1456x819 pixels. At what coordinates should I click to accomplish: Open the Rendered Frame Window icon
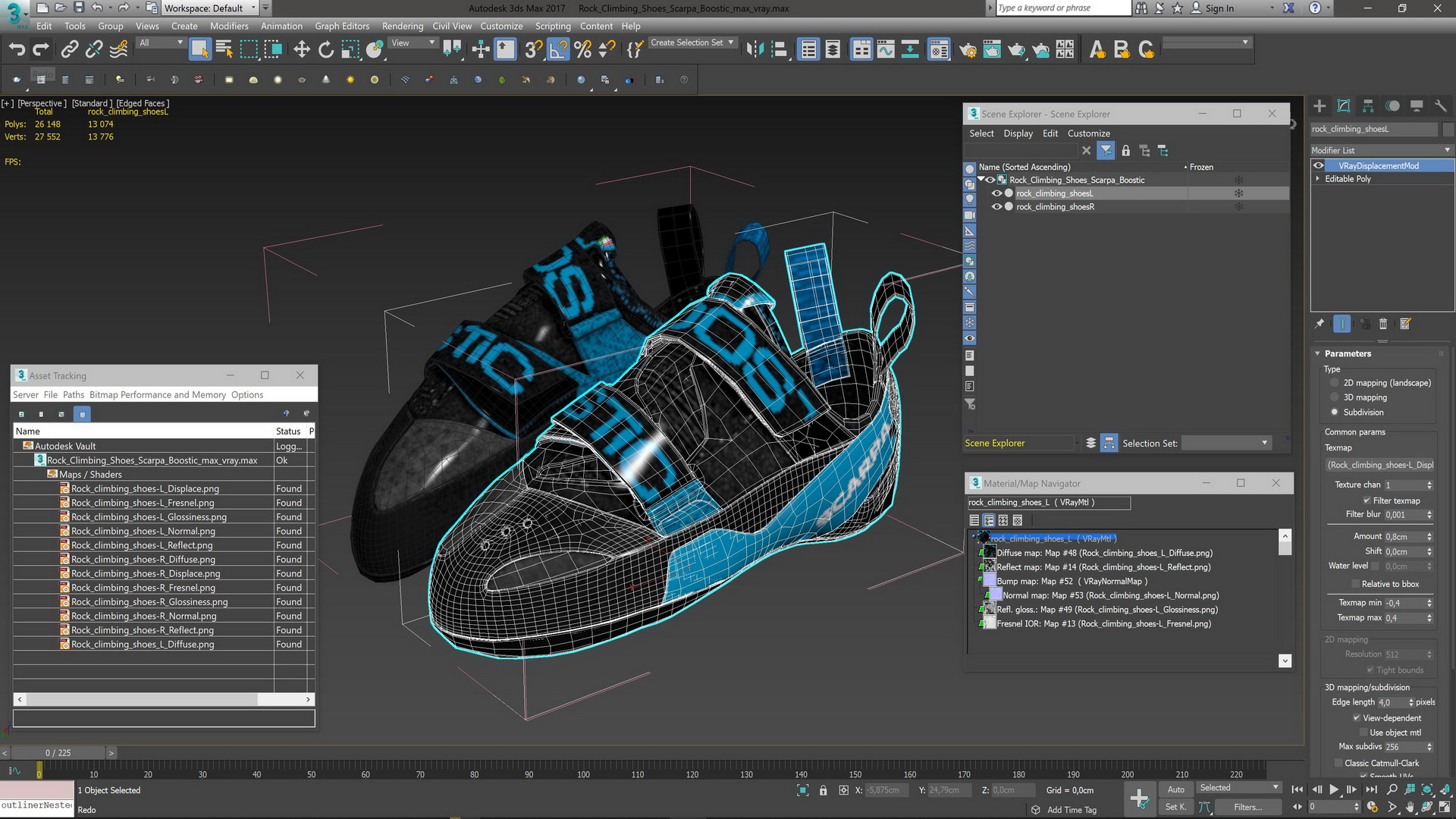(x=992, y=50)
